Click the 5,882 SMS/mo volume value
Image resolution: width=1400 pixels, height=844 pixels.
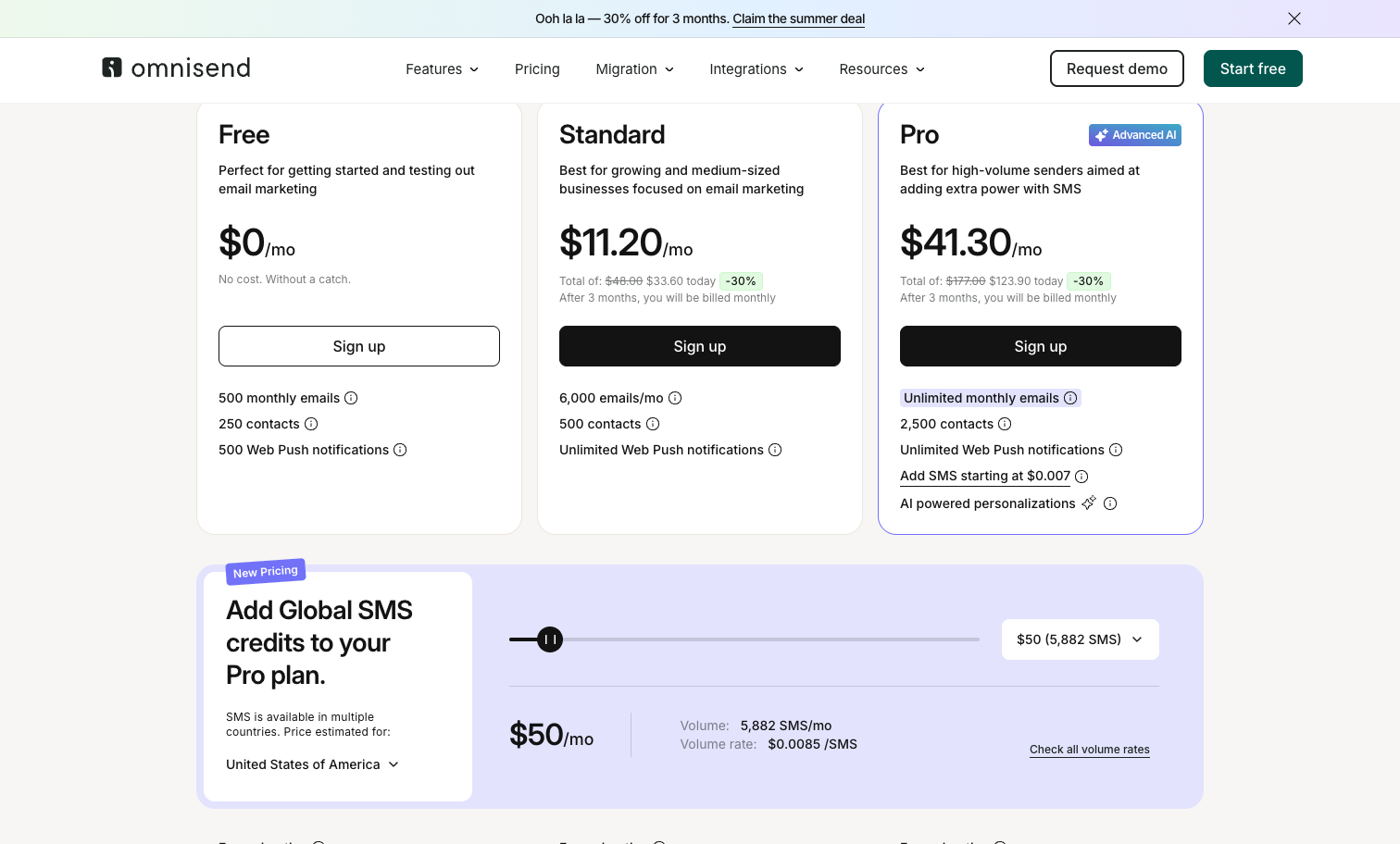click(x=786, y=726)
